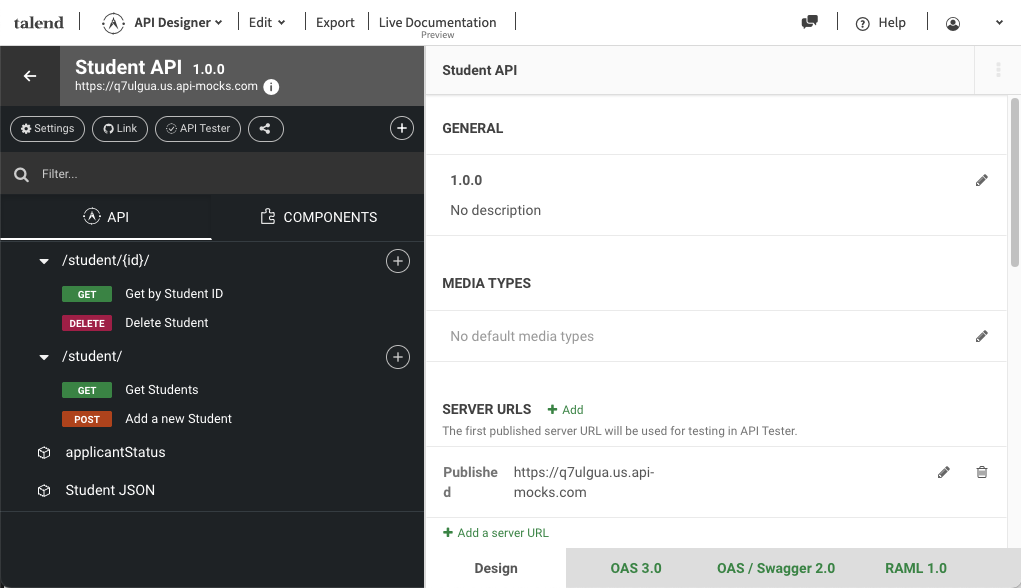Edit default media types with the pencil icon
Image resolution: width=1021 pixels, height=588 pixels.
pyautogui.click(x=981, y=336)
